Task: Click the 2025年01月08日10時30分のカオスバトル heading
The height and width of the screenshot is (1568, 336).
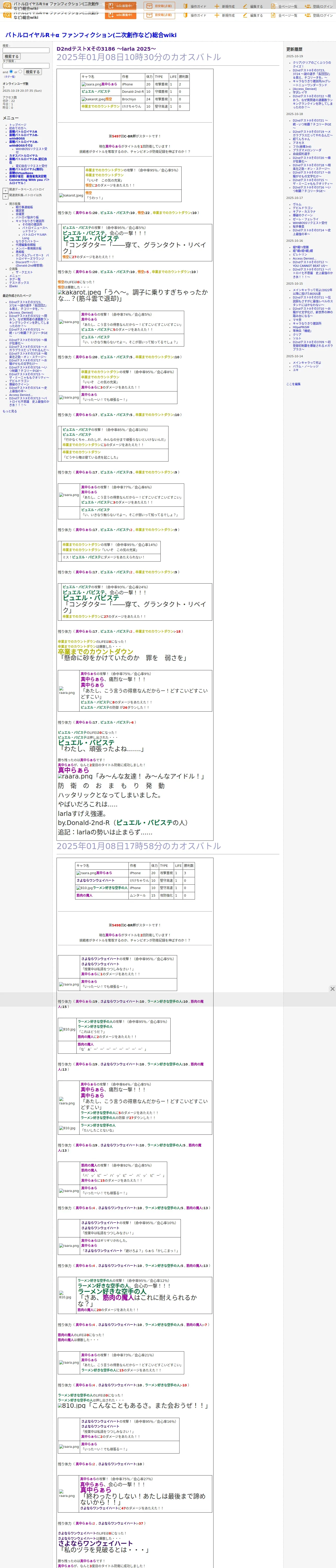Action: click(138, 57)
